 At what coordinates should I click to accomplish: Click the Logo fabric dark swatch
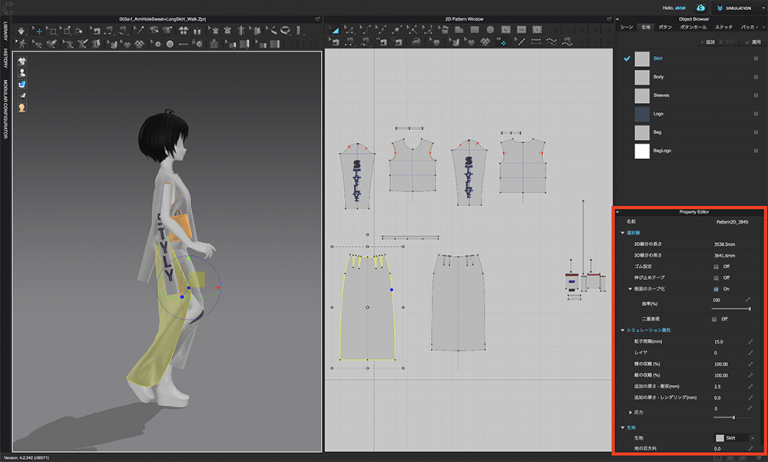[x=642, y=114]
